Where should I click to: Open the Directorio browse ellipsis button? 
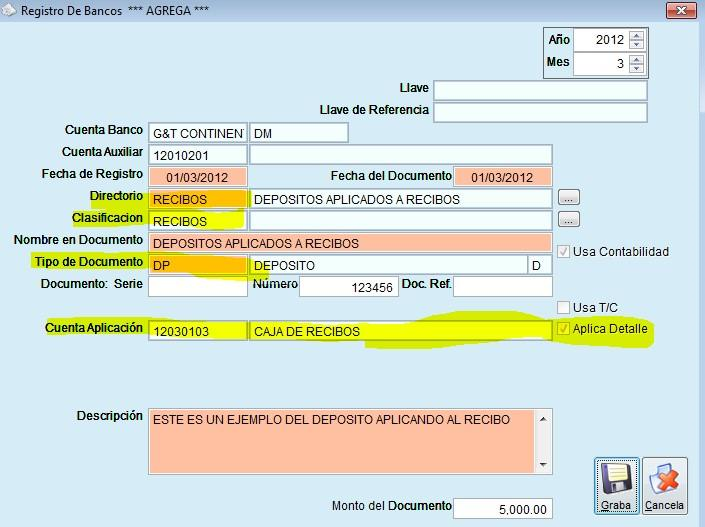569,198
